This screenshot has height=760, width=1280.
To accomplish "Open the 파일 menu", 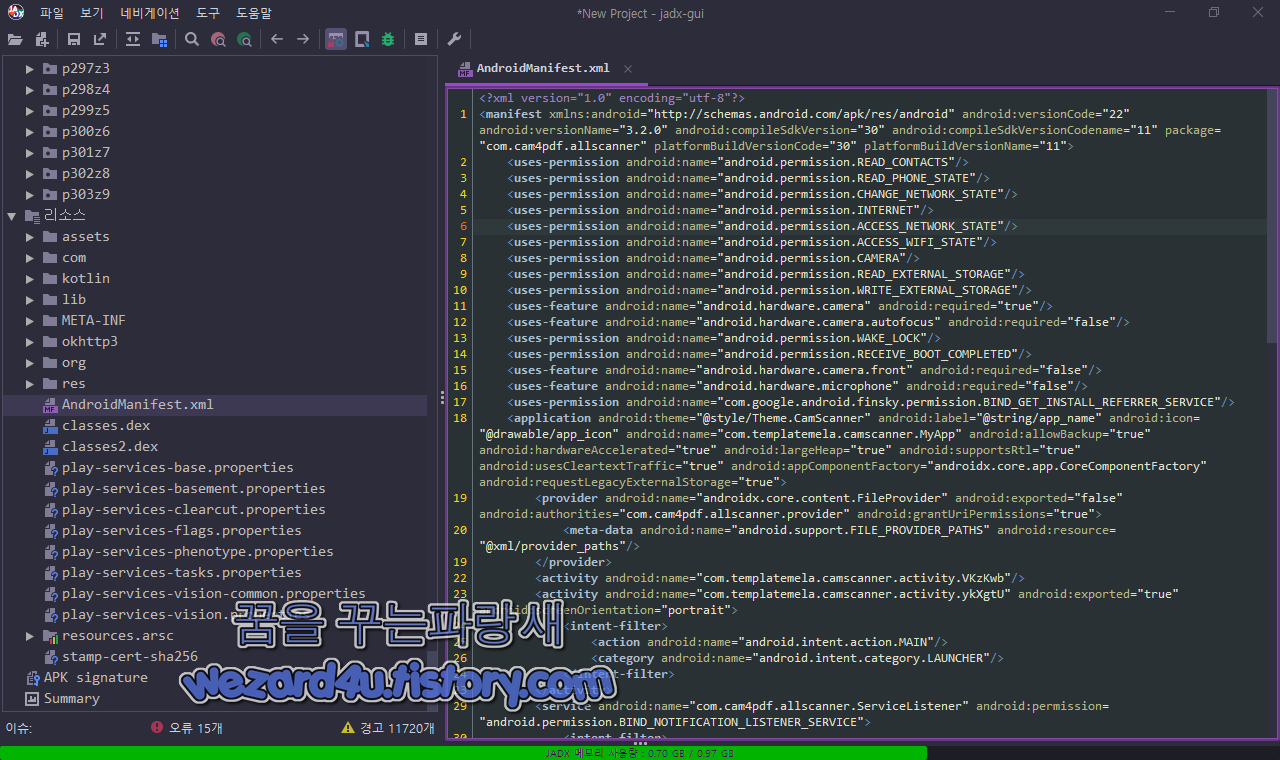I will coord(52,13).
